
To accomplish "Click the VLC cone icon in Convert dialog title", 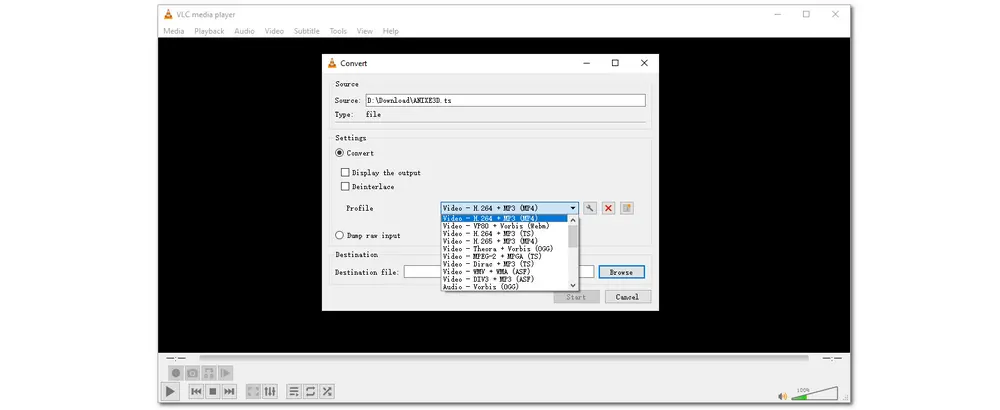I will coord(332,63).
